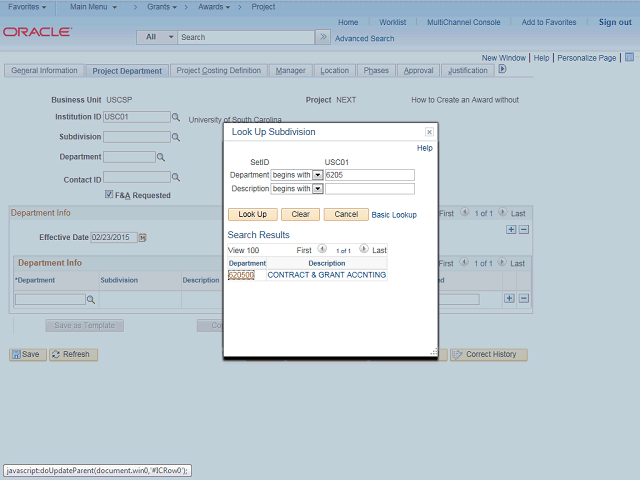
Task: Open the Main Menu navigation dropdown
Action: click(98, 7)
